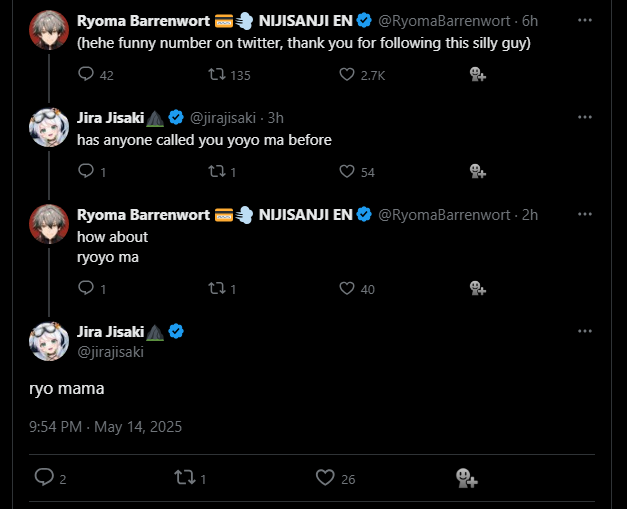Open more options on 'yoyo ma' tweet
The width and height of the screenshot is (627, 509).
598,118
